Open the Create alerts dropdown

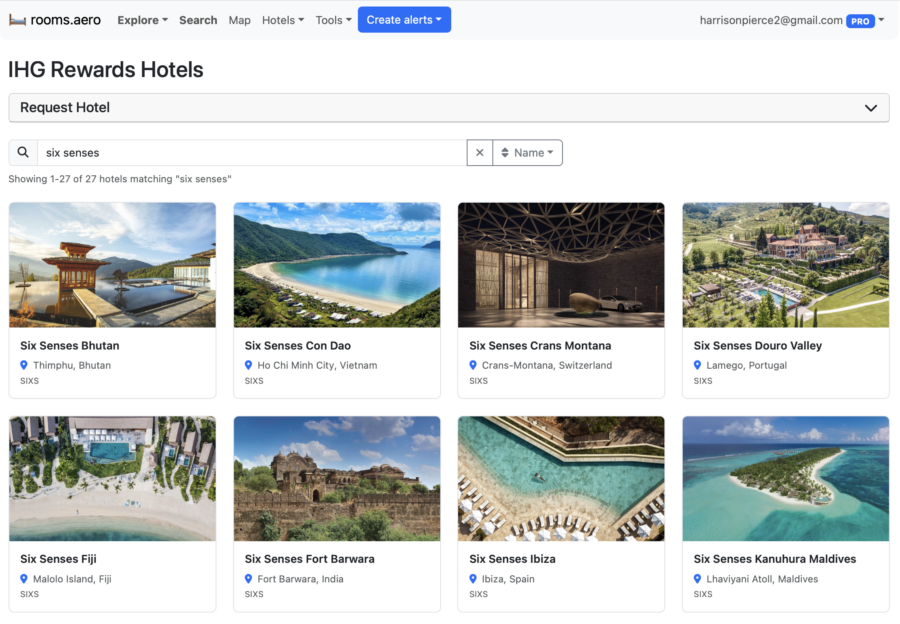pos(404,20)
